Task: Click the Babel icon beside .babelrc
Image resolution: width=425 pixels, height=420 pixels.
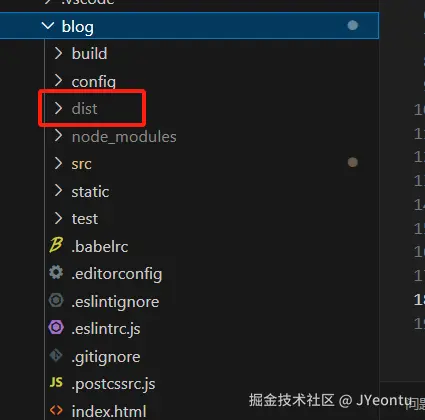Action: pos(56,245)
